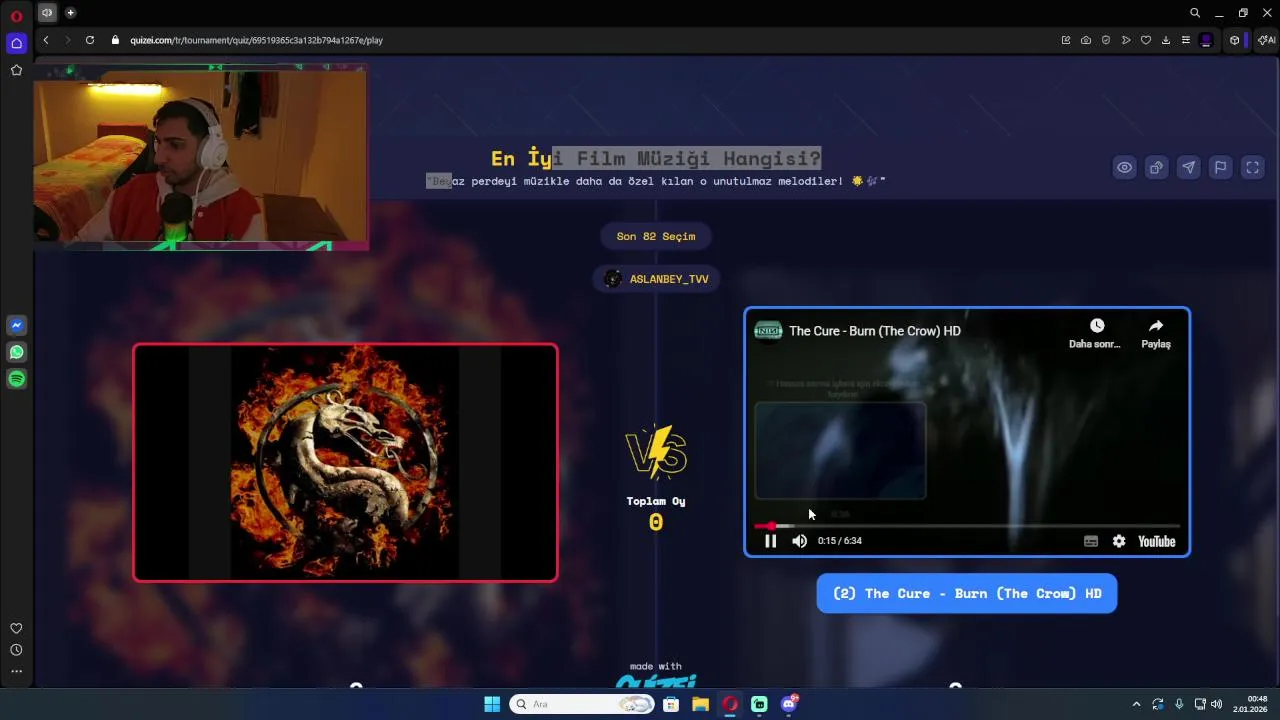Copy quiz link icon next to eye
The image size is (1280, 720).
1156,168
